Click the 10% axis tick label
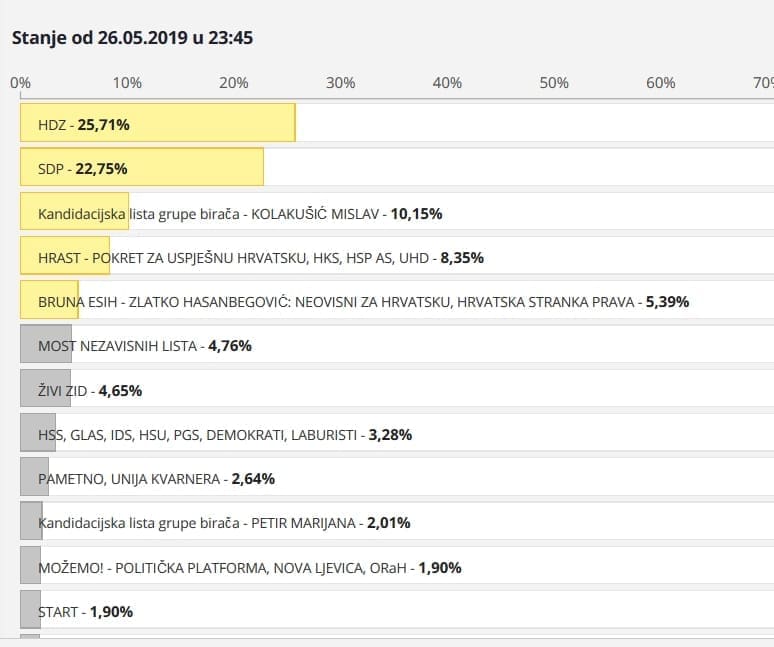 (127, 83)
